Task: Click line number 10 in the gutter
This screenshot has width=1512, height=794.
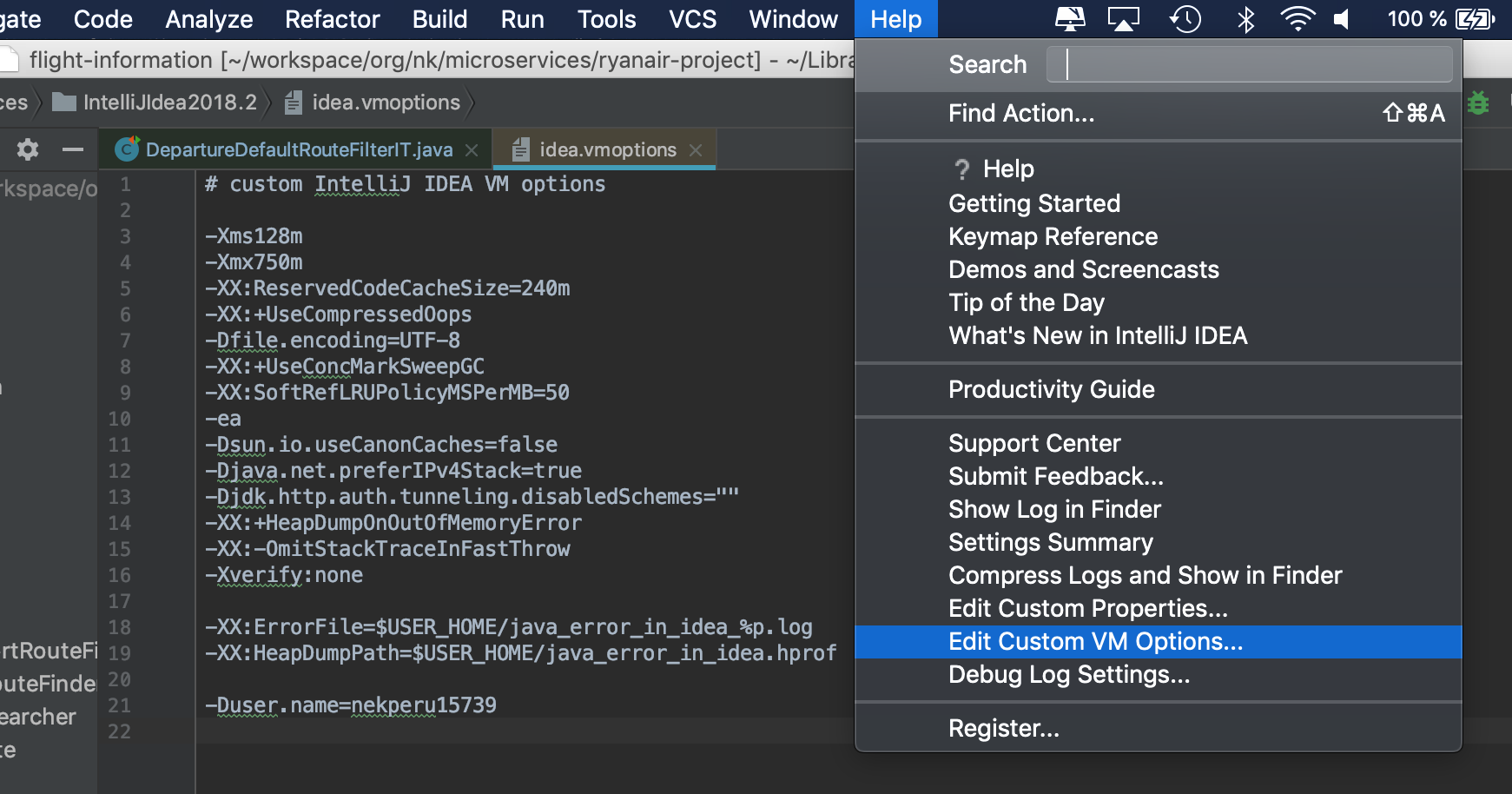Action: (x=119, y=419)
